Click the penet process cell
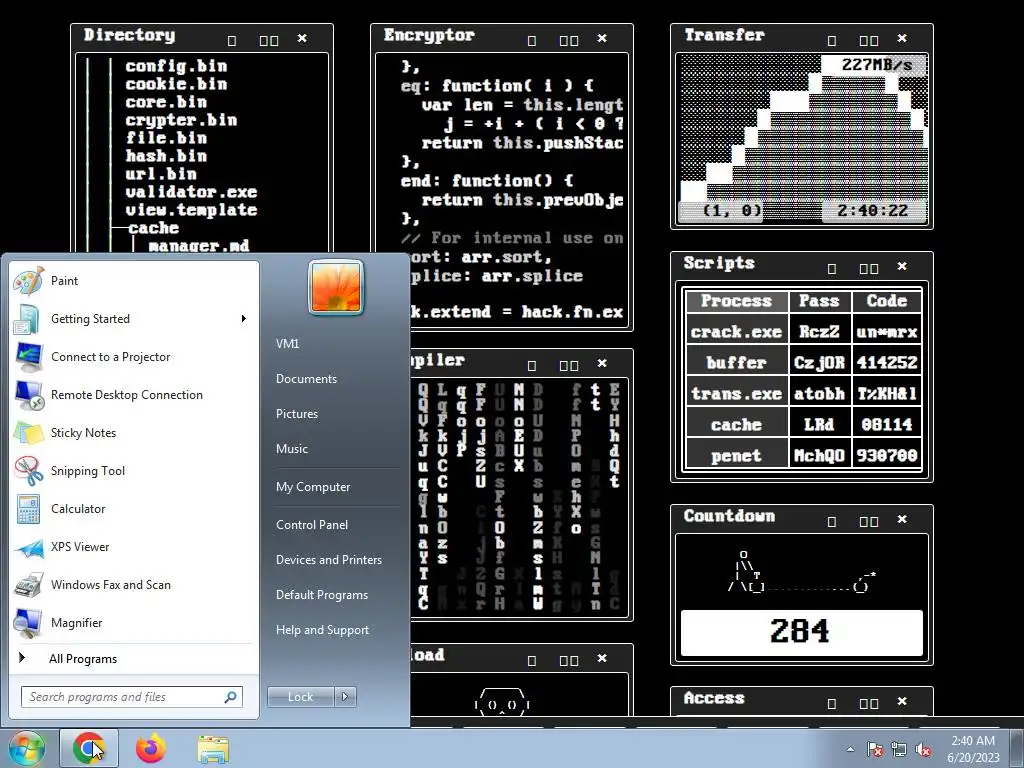1024x768 pixels. point(736,456)
